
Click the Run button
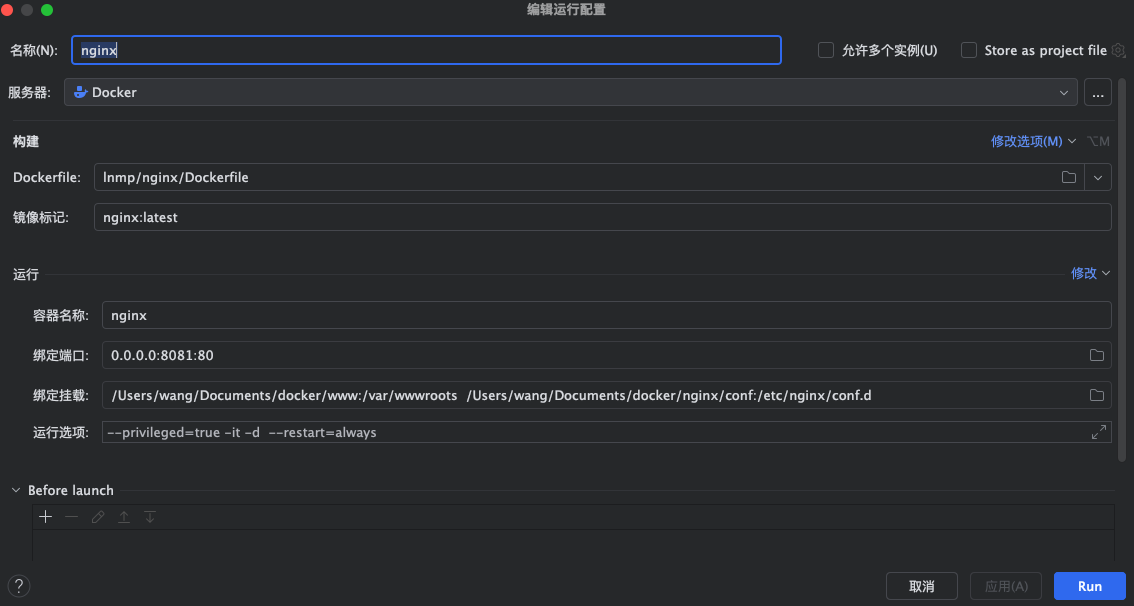tap(1090, 586)
